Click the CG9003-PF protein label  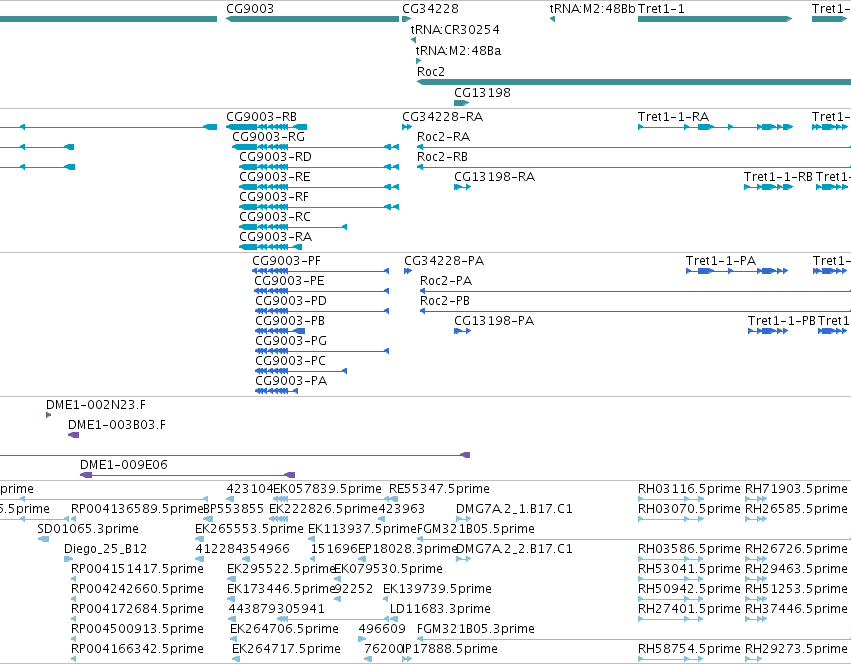[287, 261]
